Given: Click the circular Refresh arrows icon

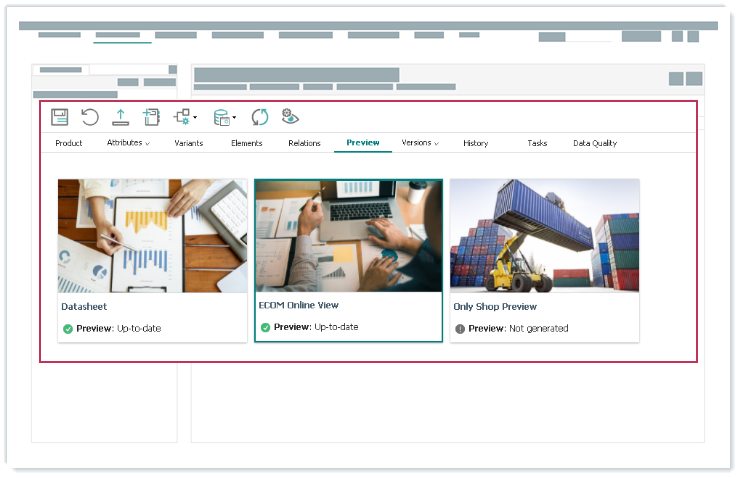Looking at the screenshot, I should point(260,117).
